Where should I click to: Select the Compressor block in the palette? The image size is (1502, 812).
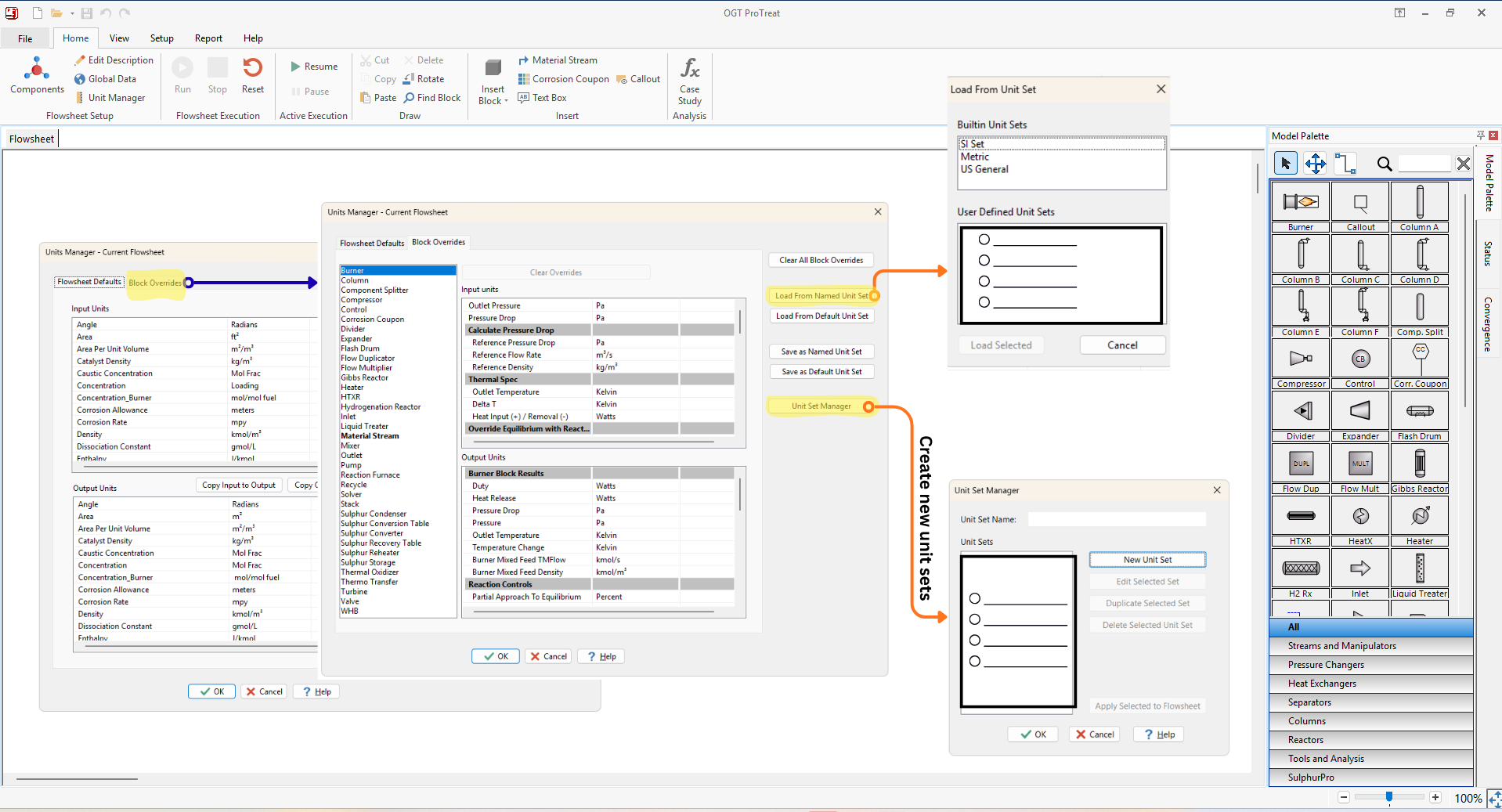(x=1301, y=363)
